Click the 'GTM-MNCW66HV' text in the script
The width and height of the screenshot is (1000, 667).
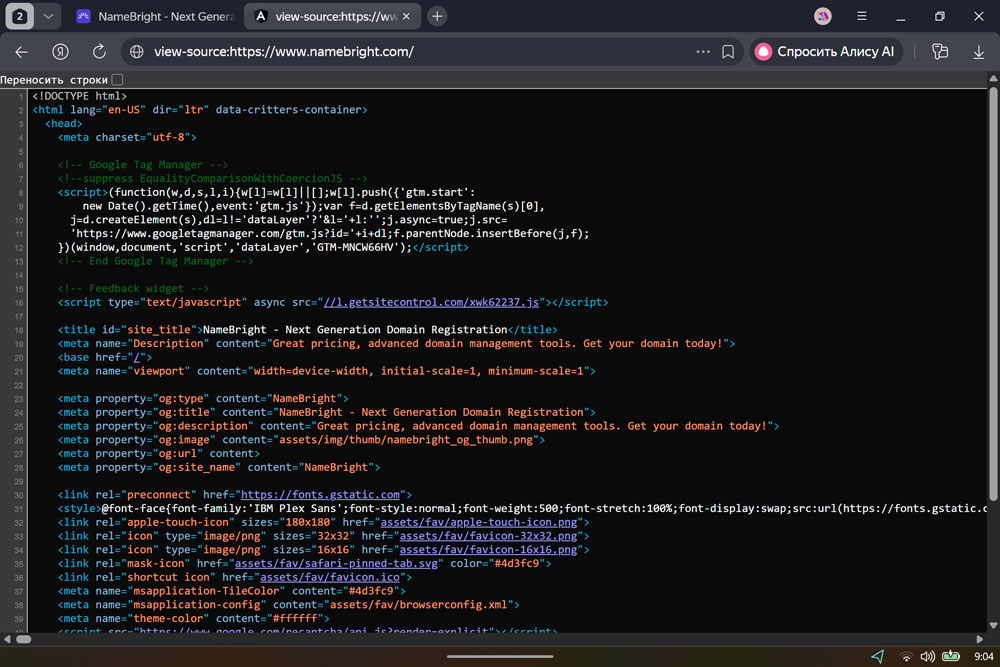(x=355, y=247)
